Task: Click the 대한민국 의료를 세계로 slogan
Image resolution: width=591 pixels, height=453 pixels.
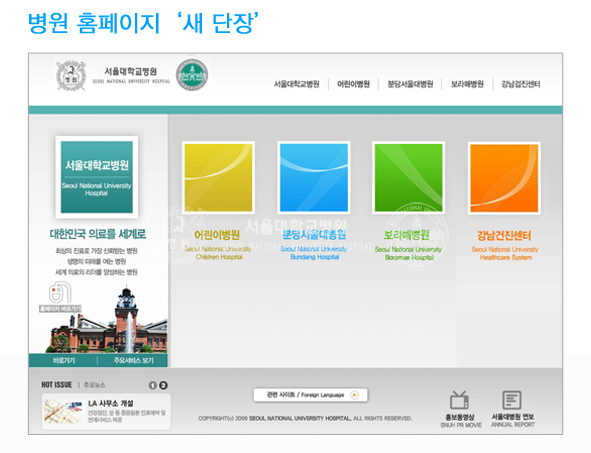Action: click(x=98, y=234)
